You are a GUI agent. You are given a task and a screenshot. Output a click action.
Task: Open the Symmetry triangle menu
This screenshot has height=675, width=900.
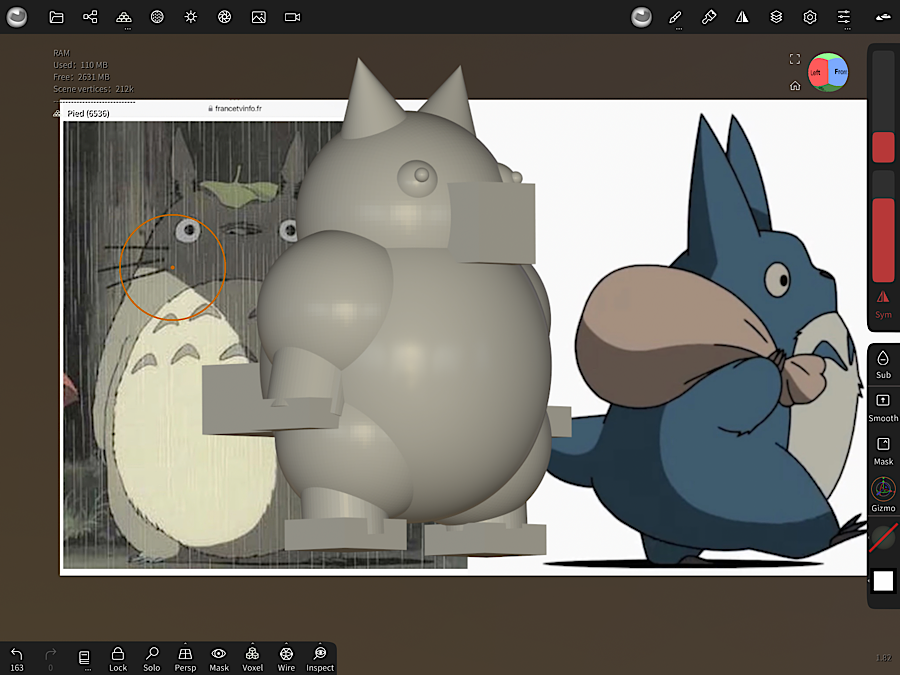[742, 17]
